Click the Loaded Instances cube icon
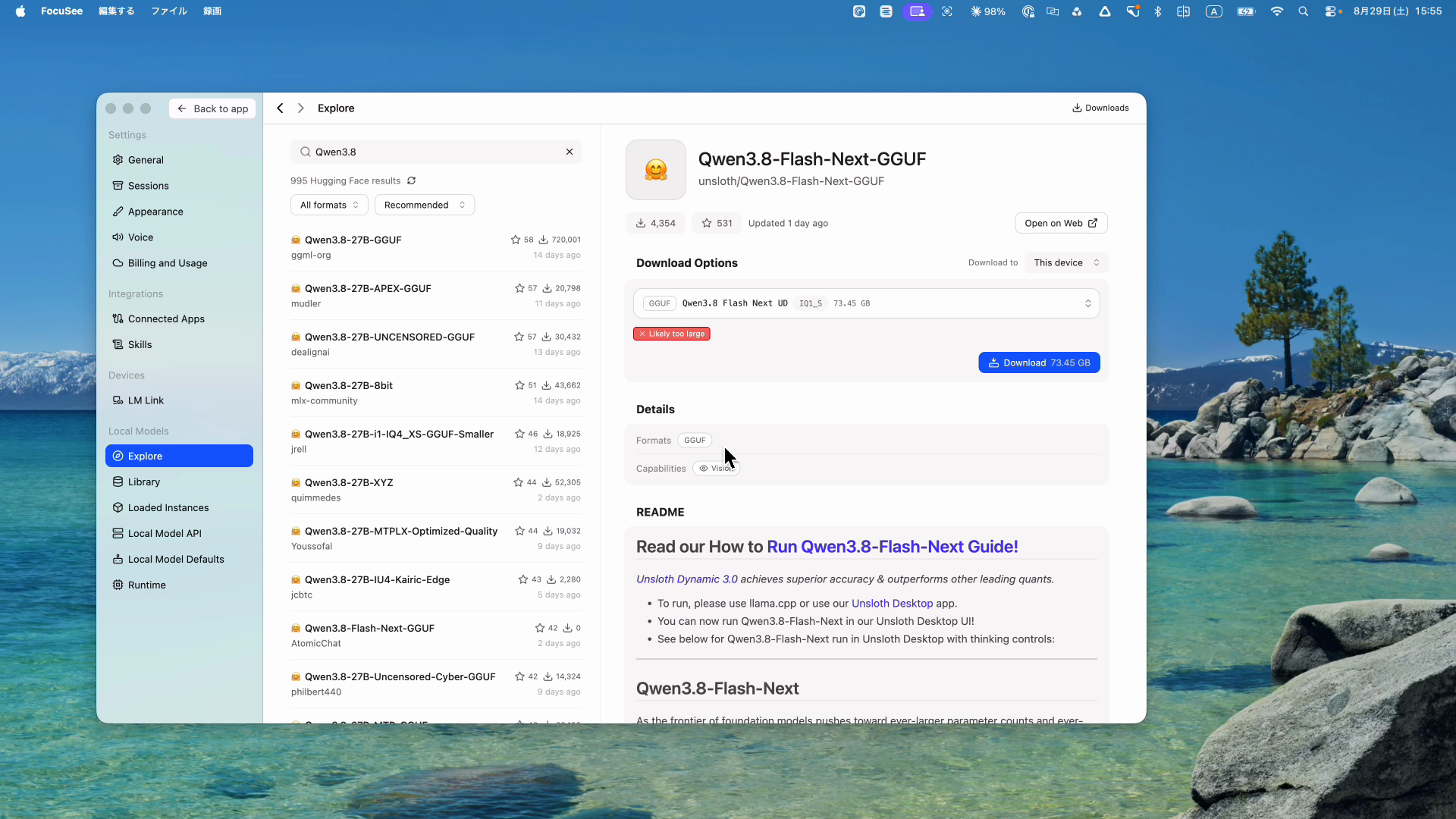This screenshot has height=819, width=1456. pos(118,507)
